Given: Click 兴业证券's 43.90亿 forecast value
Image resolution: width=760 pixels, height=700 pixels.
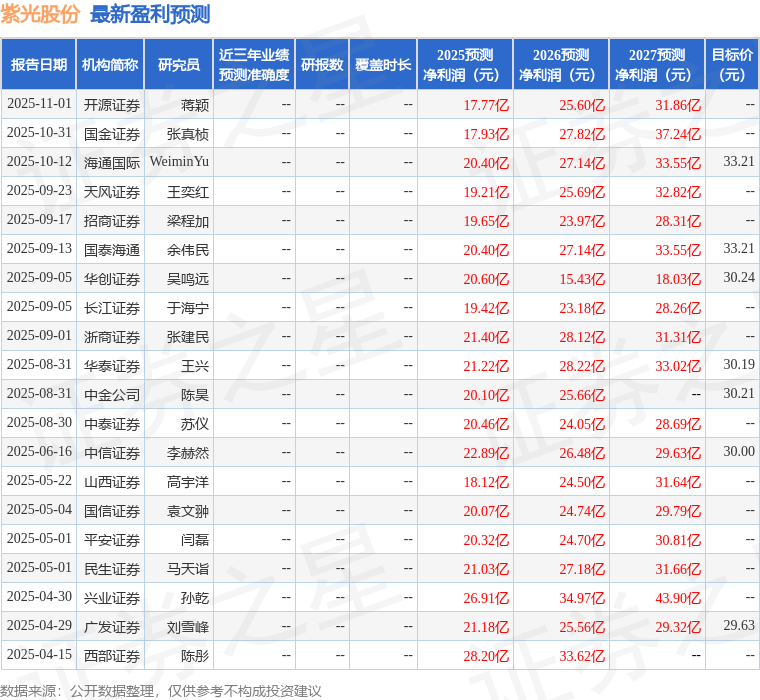Looking at the screenshot, I should tap(678, 598).
